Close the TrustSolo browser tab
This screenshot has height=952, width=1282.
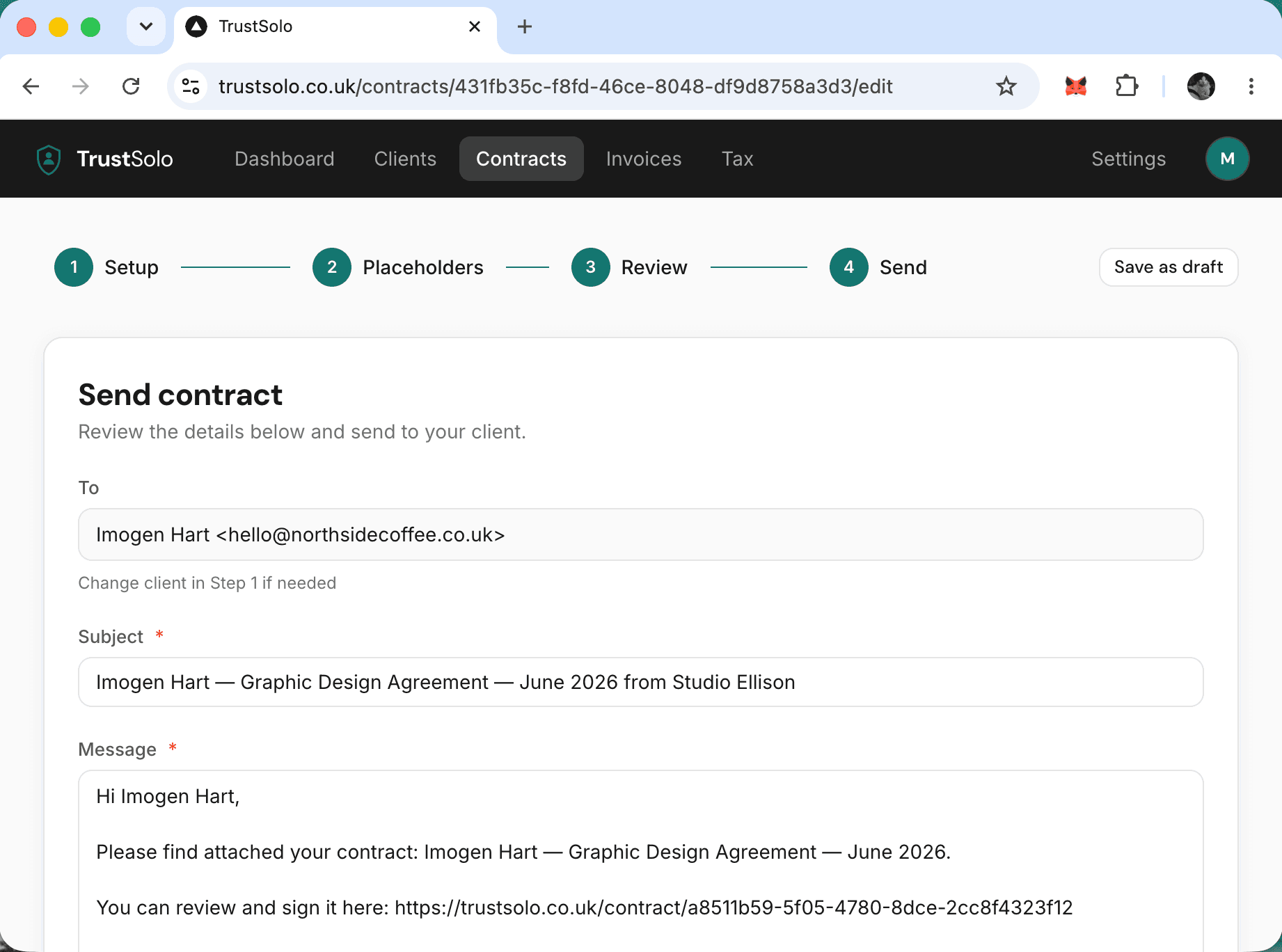(x=475, y=26)
